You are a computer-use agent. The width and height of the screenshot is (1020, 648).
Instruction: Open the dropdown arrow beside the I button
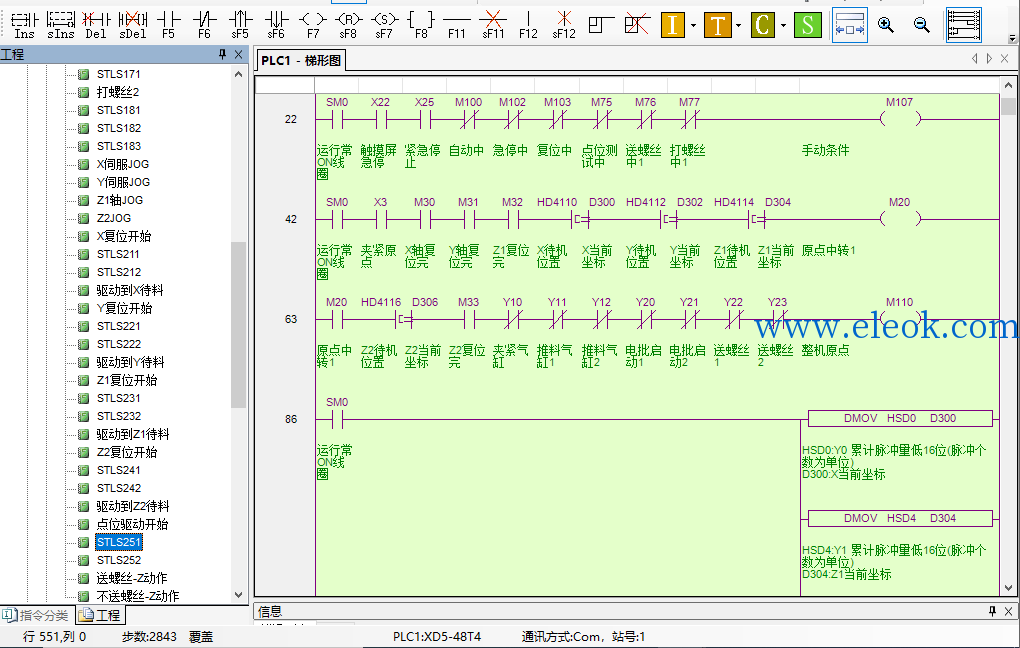693,26
